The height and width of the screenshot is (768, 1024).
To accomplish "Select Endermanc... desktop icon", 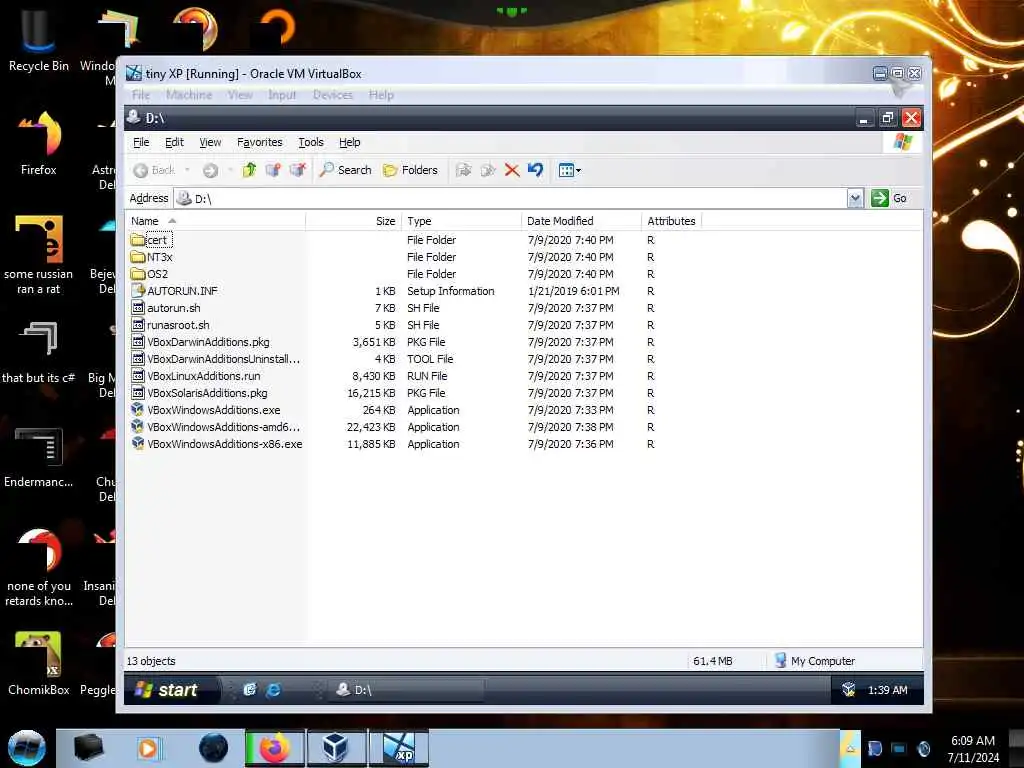I will click(39, 457).
